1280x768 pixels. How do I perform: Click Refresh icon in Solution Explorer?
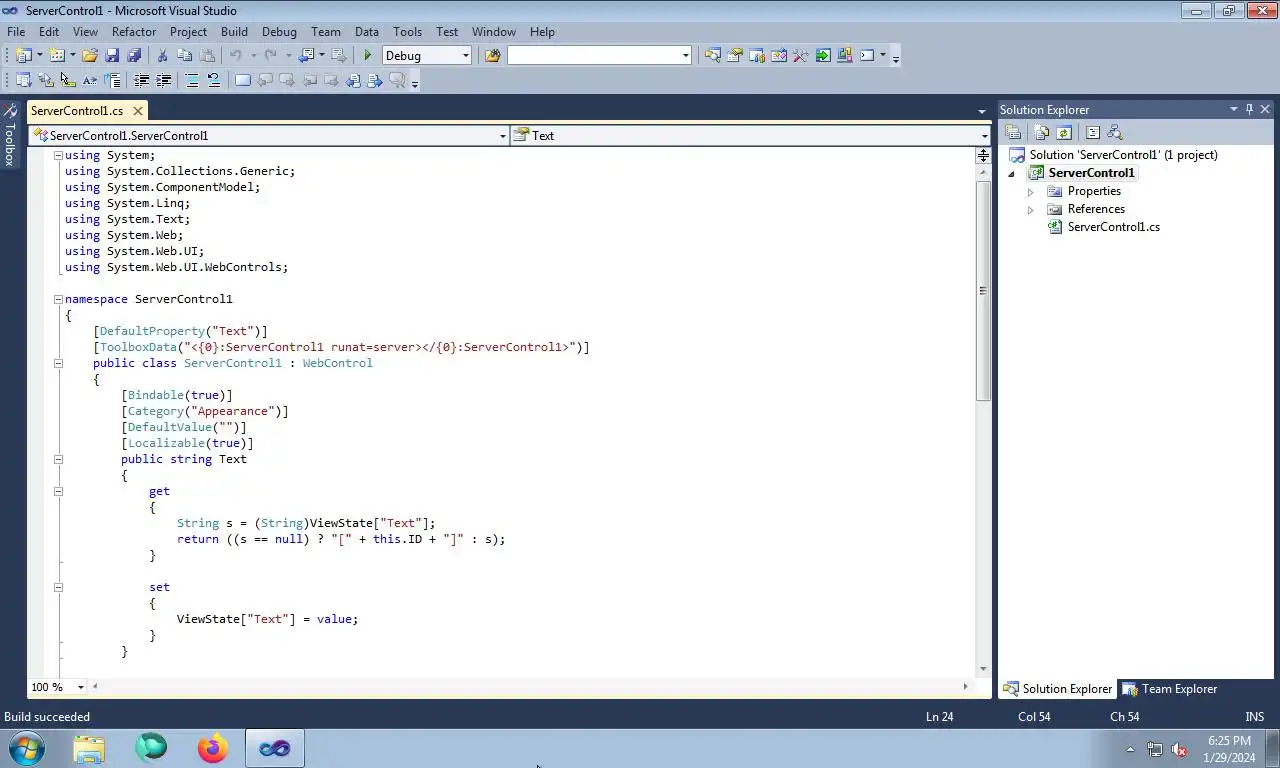point(1064,132)
